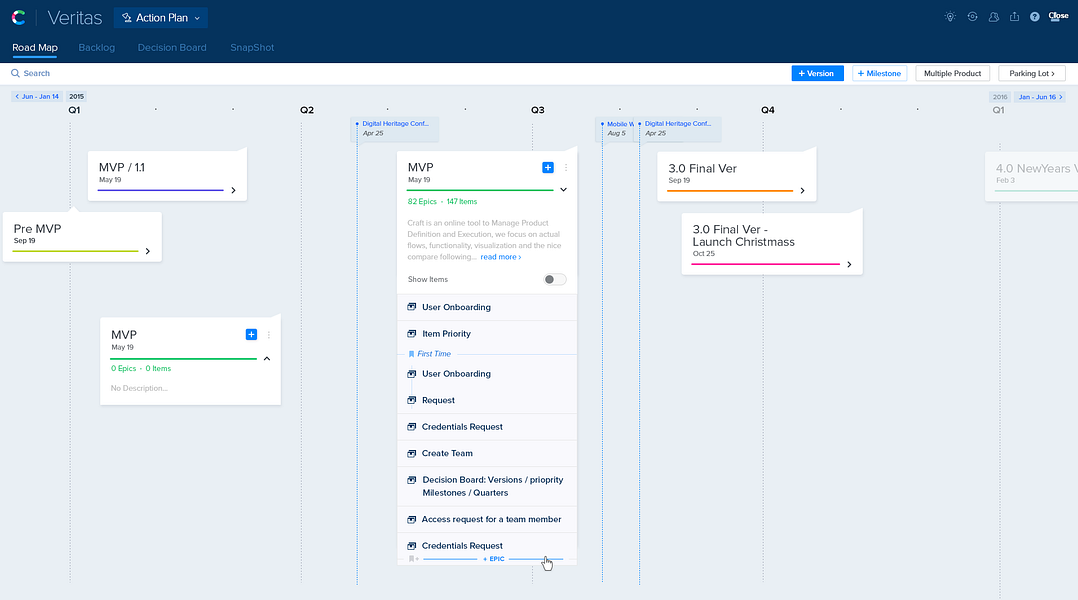The height and width of the screenshot is (600, 1078).
Task: Click the purple progress bar on MVP / 1.1
Action: [x=161, y=190]
